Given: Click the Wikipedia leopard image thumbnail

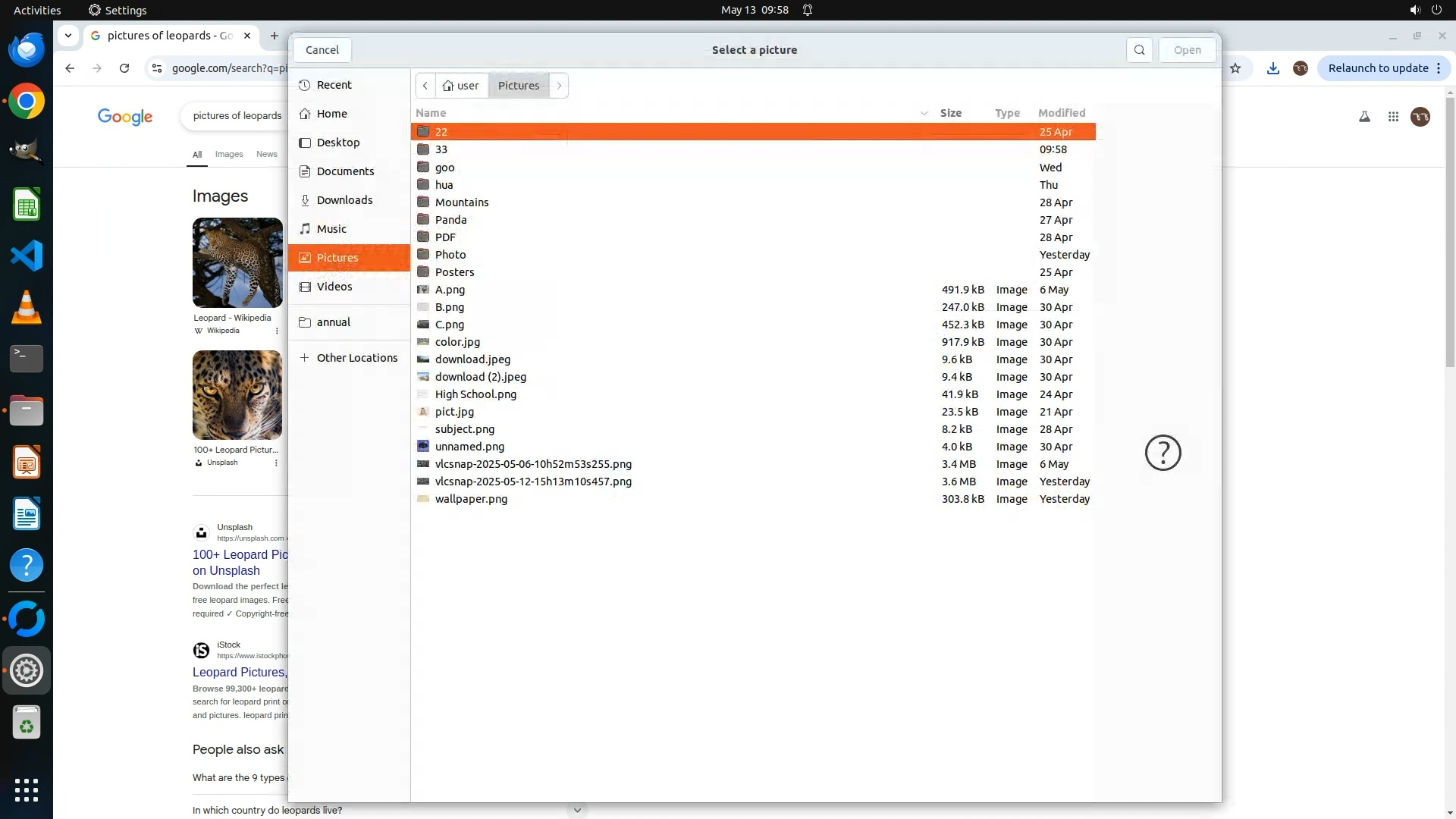Looking at the screenshot, I should pyautogui.click(x=237, y=262).
